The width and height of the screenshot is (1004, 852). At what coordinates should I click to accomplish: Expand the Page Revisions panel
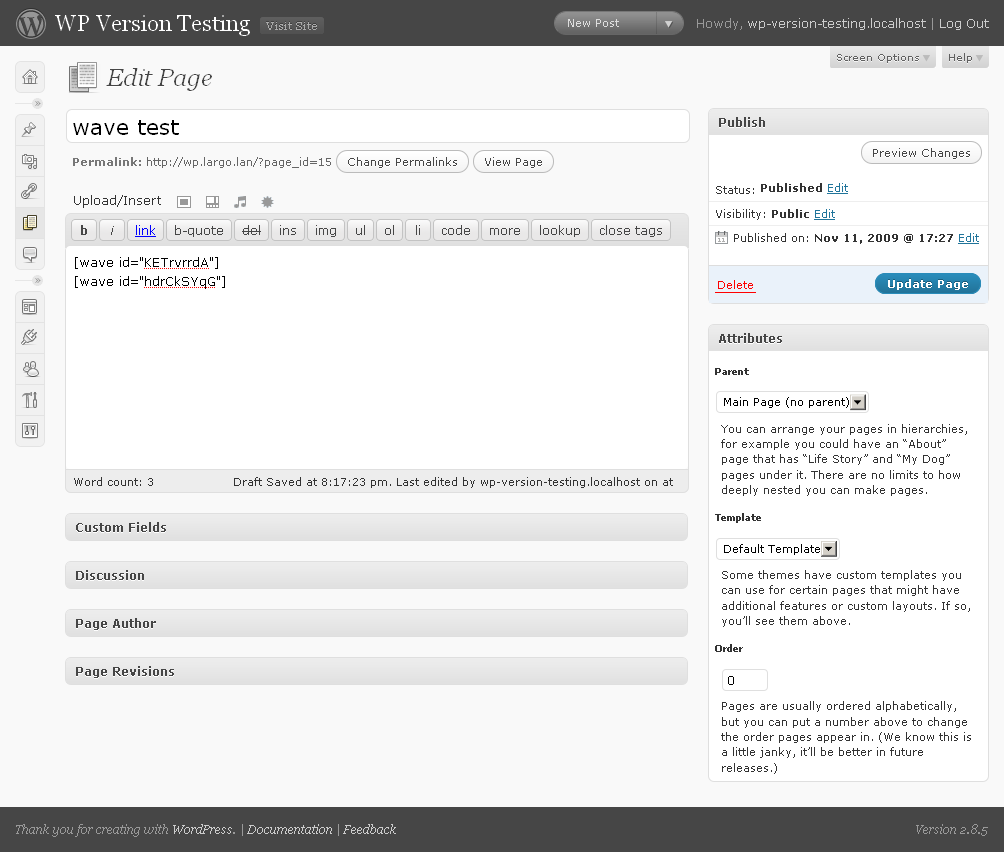point(376,671)
